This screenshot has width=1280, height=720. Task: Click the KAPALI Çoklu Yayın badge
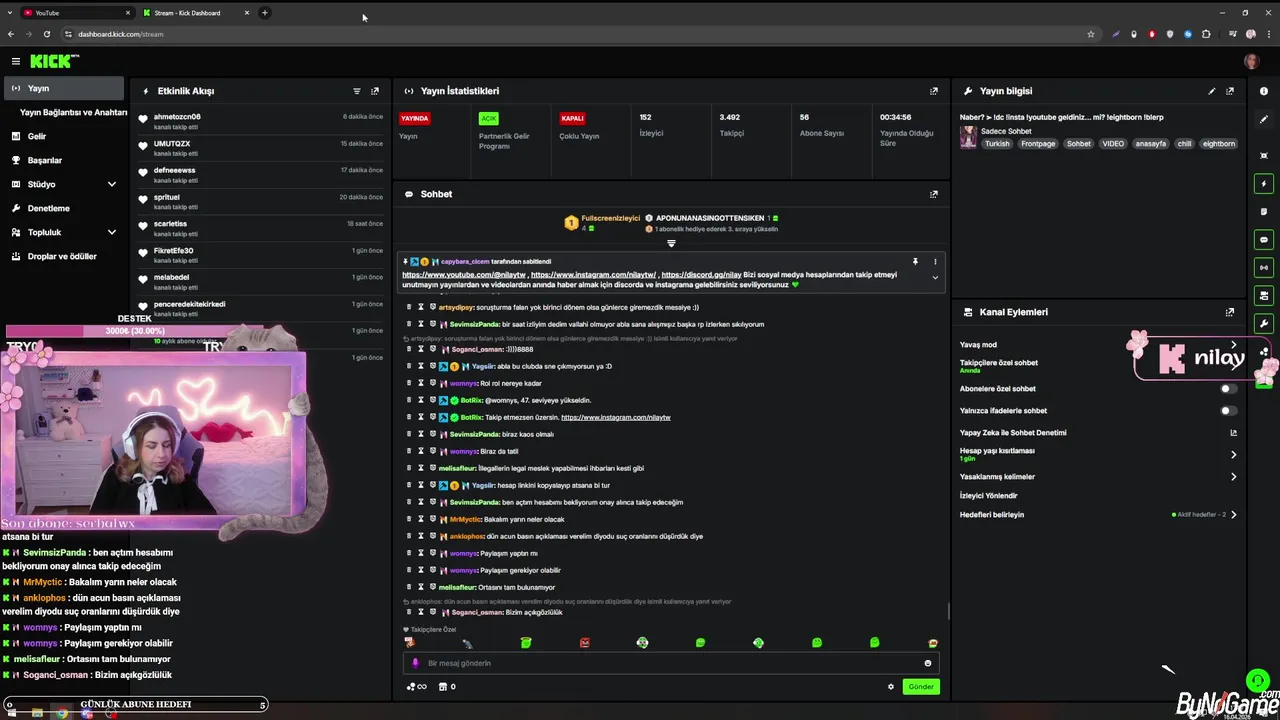(572, 118)
